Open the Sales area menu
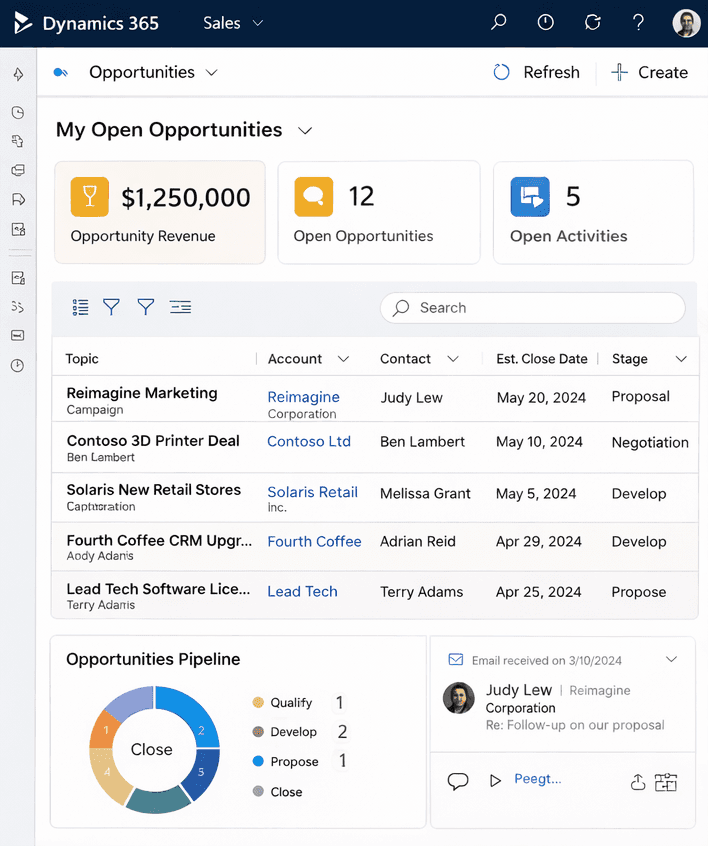Image resolution: width=708 pixels, height=846 pixels. pos(232,22)
